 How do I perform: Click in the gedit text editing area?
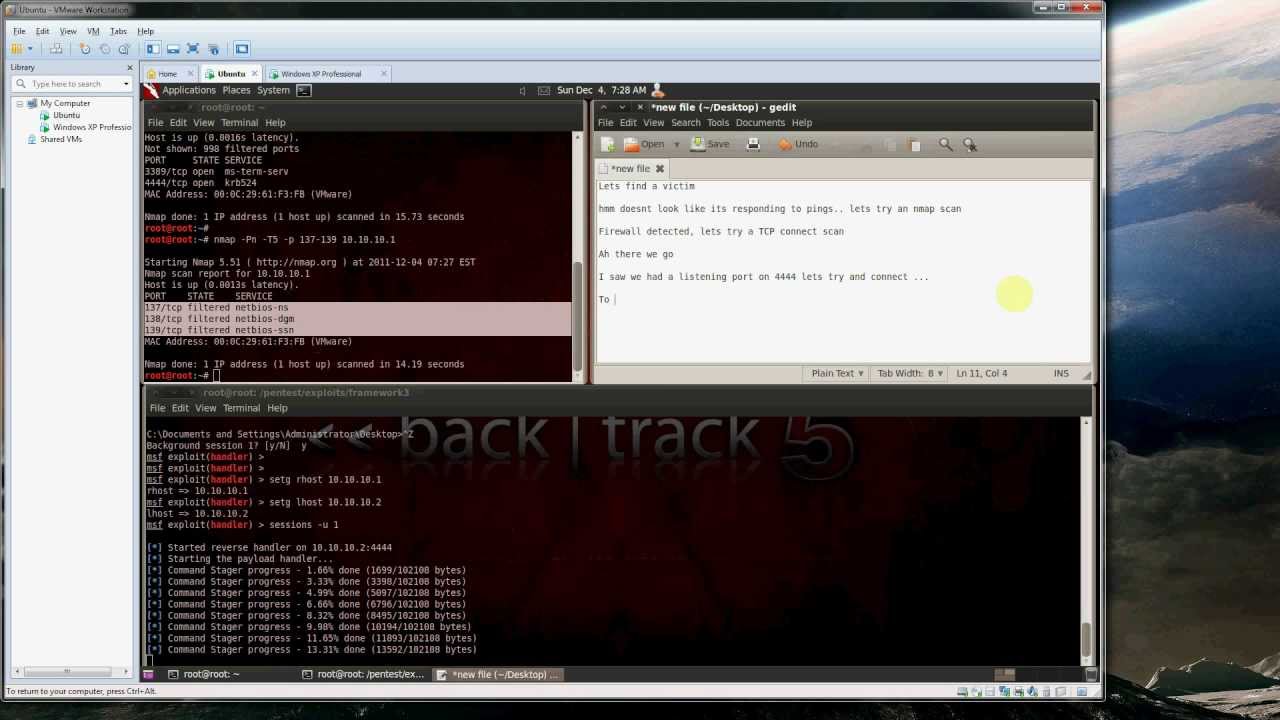[842, 270]
